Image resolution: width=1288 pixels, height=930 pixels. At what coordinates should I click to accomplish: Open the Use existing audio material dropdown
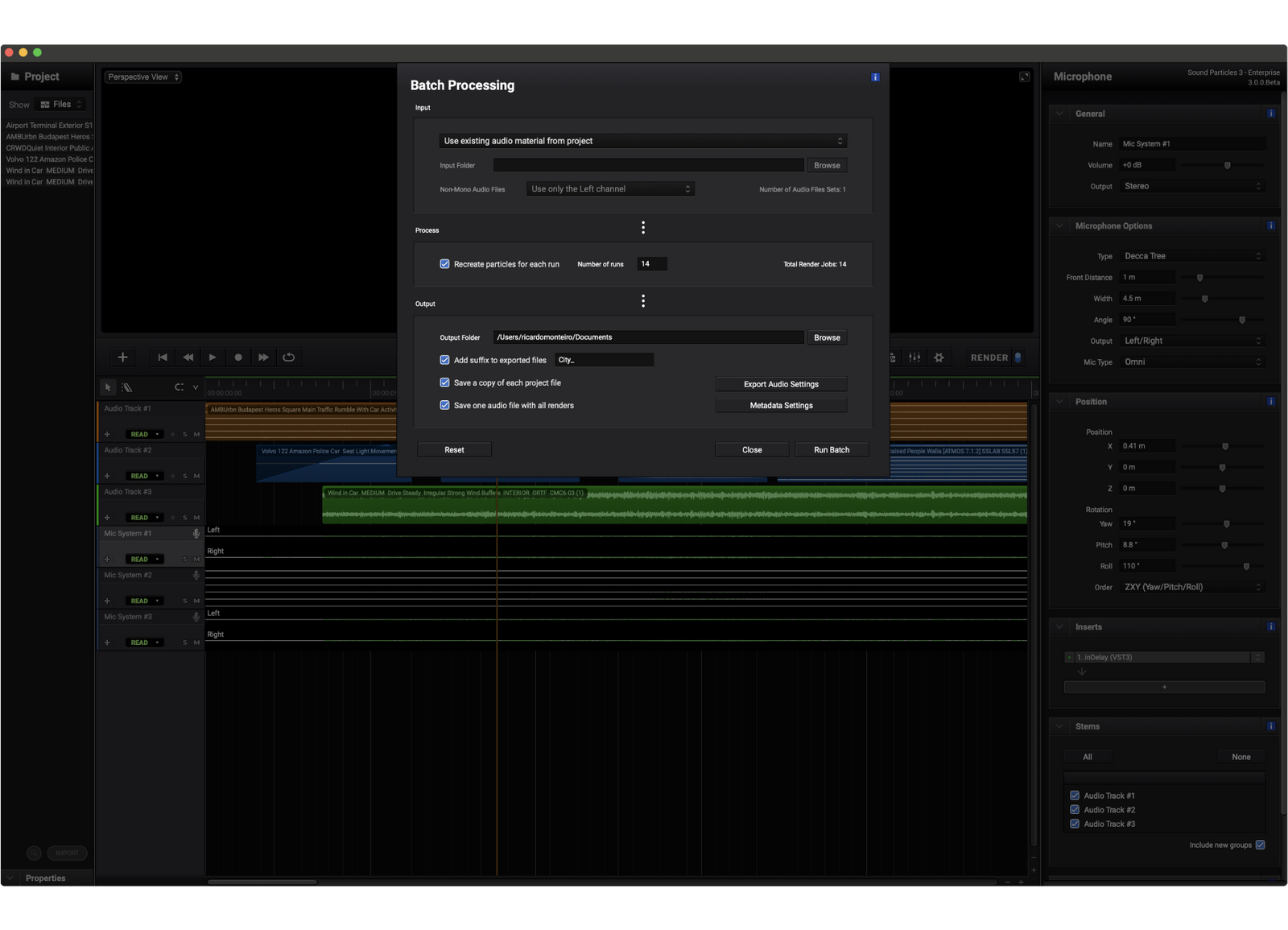pos(642,141)
